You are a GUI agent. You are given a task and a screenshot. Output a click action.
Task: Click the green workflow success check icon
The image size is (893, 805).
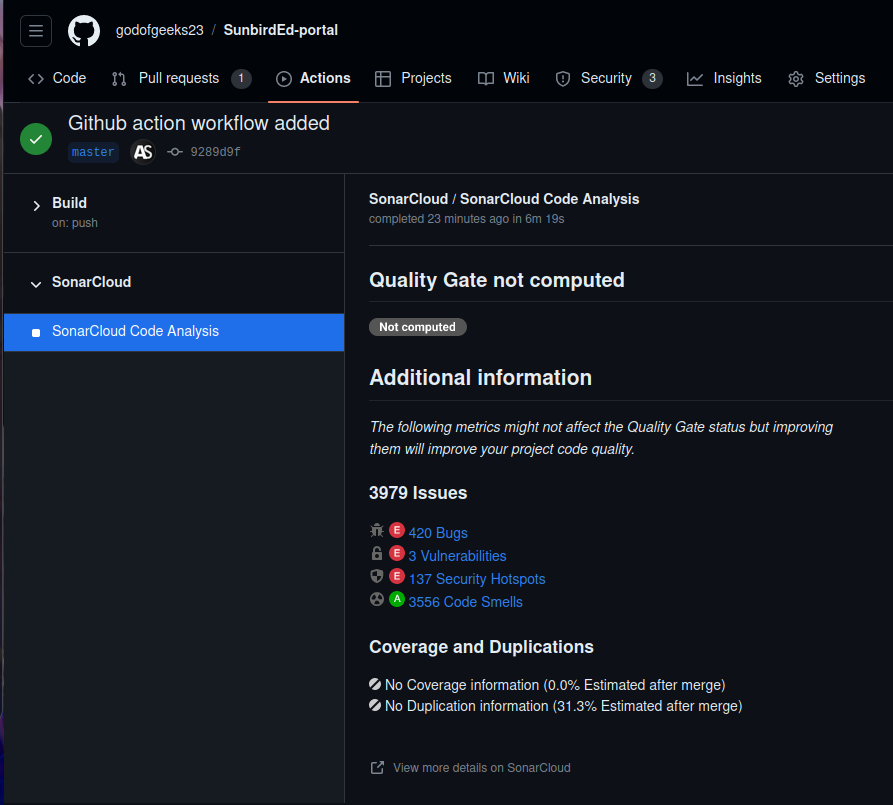[35, 139]
